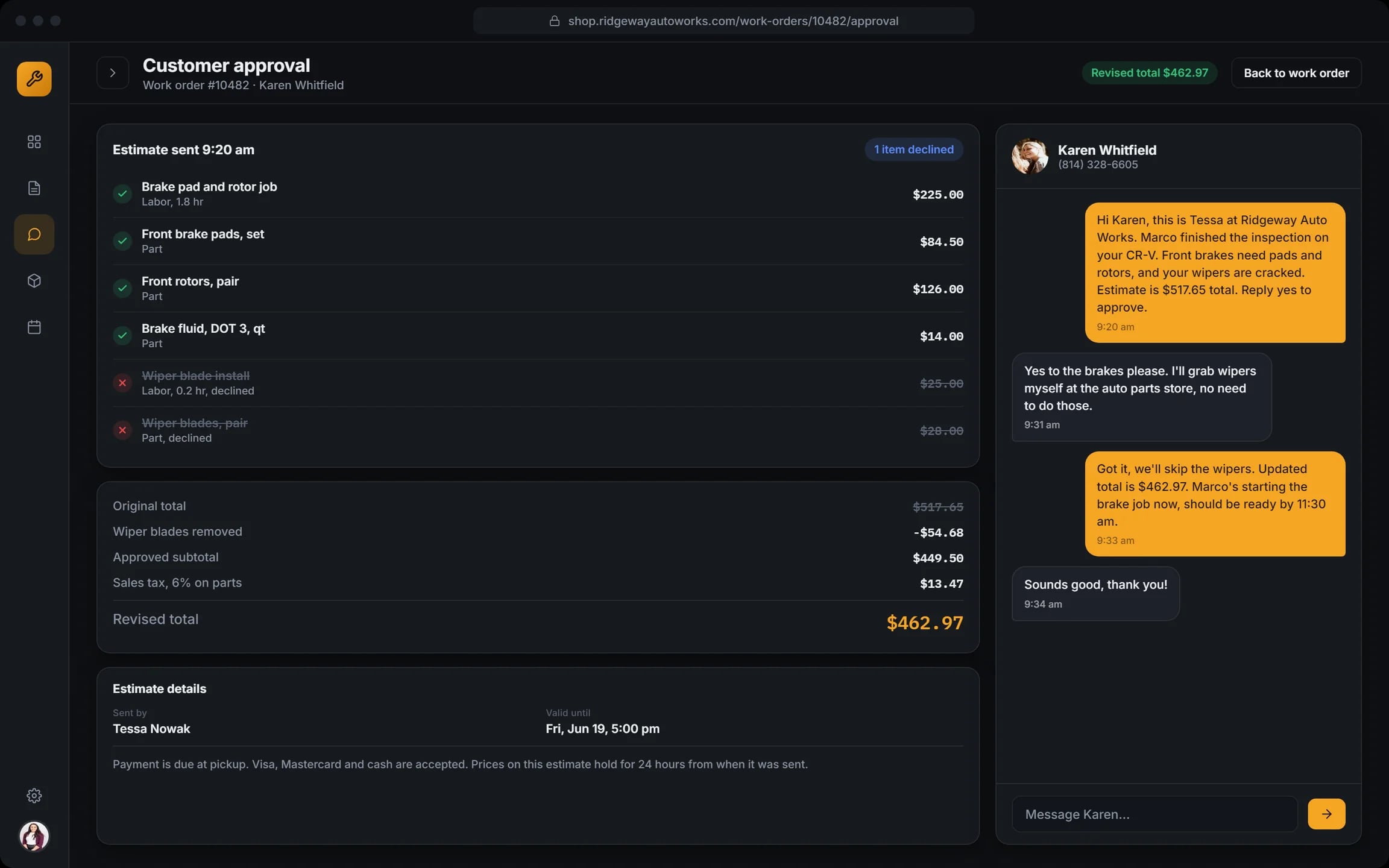Click declined X for Wiper blades, pair
Viewport: 1389px width, 868px height.
click(122, 430)
